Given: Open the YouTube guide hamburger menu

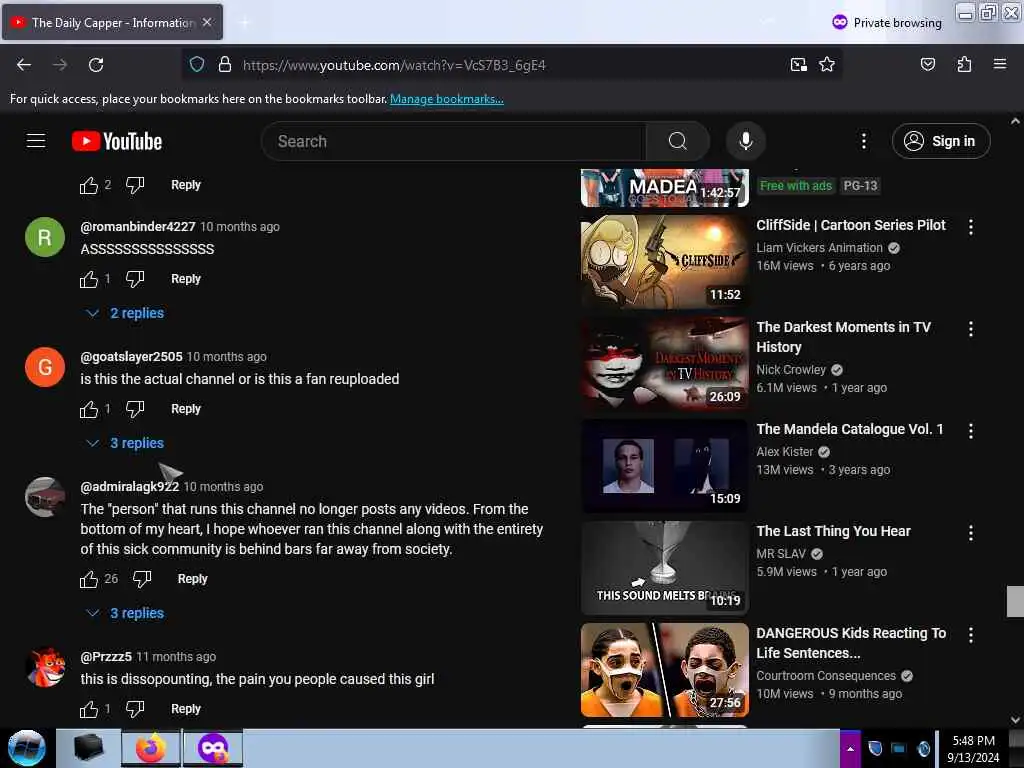Looking at the screenshot, I should click(x=35, y=140).
